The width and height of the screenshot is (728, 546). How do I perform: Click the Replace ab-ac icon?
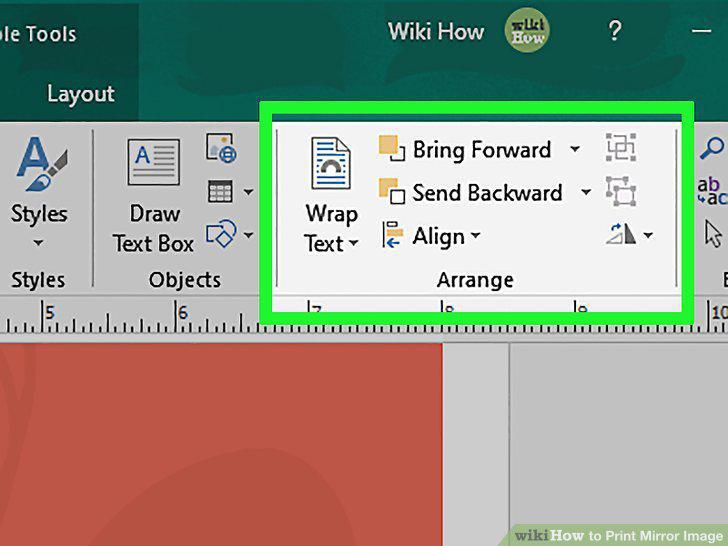[712, 191]
